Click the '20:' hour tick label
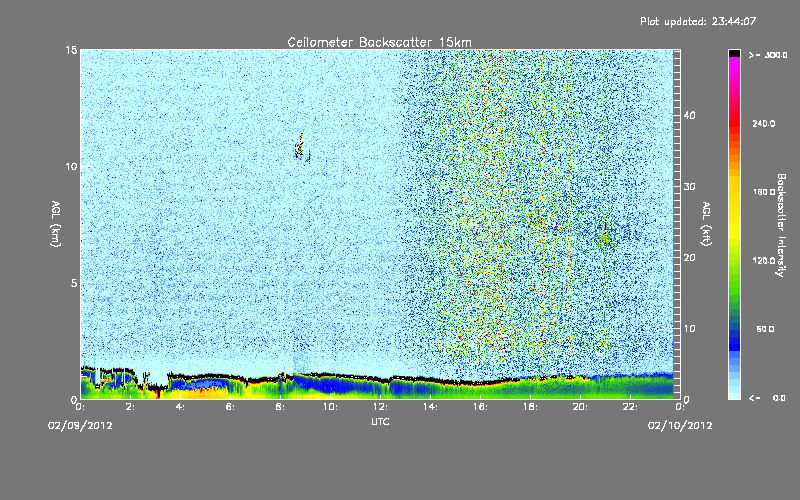 pos(580,407)
